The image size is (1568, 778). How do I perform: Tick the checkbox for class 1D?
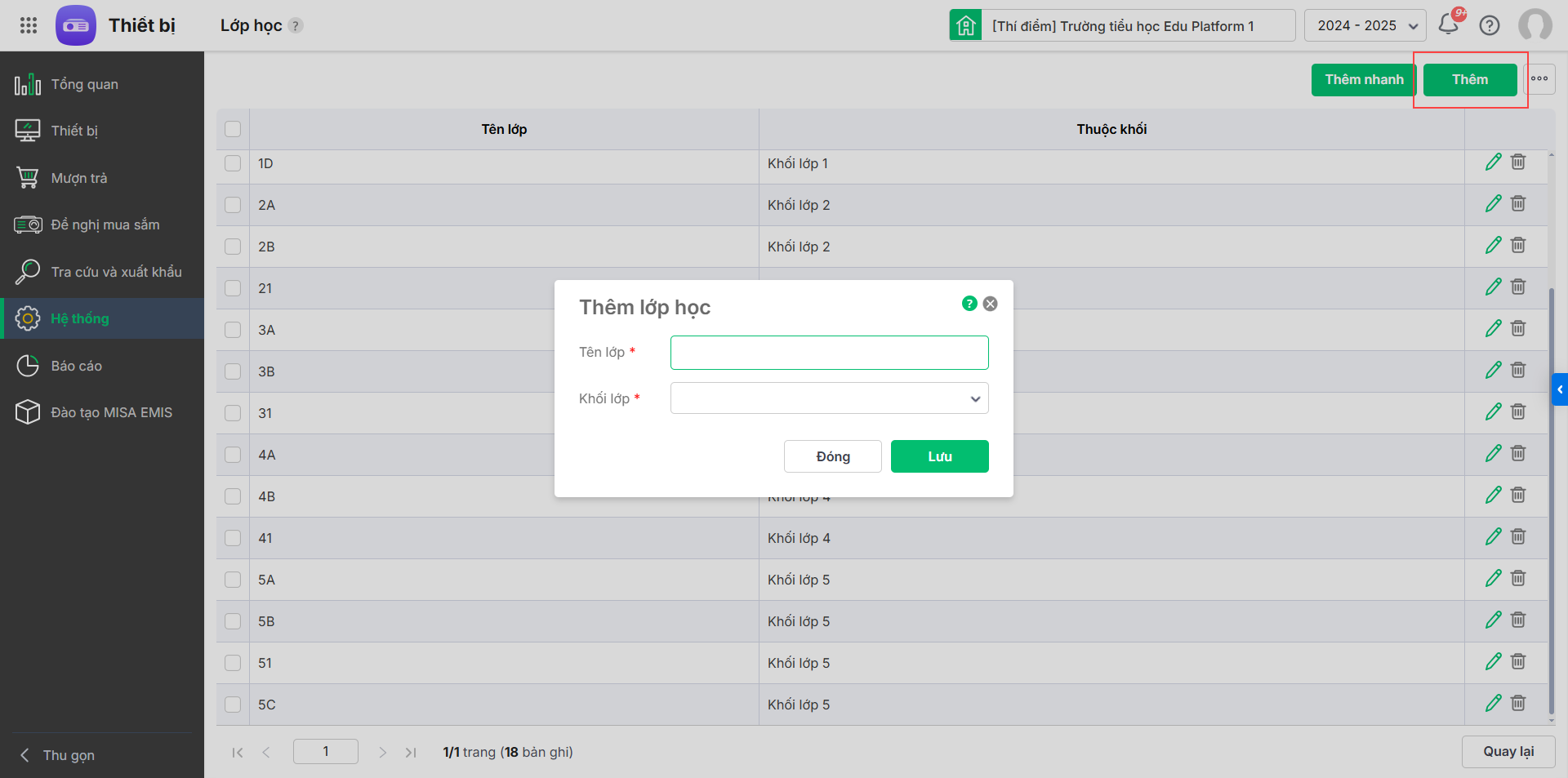(233, 163)
